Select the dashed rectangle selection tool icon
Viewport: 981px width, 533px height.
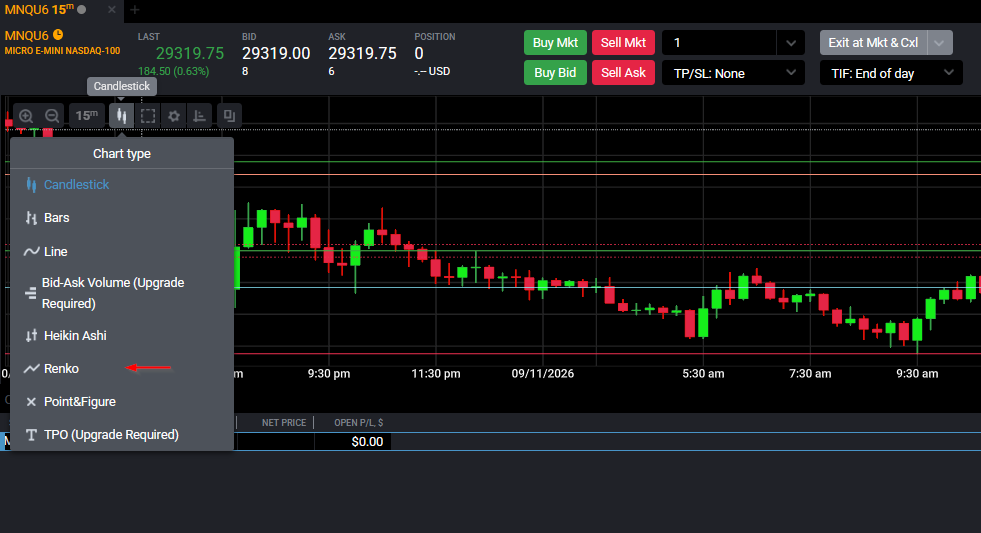pyautogui.click(x=148, y=116)
